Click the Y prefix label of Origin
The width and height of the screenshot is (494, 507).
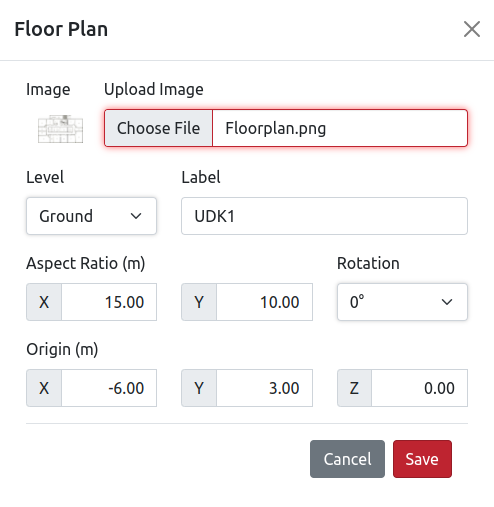click(x=199, y=388)
